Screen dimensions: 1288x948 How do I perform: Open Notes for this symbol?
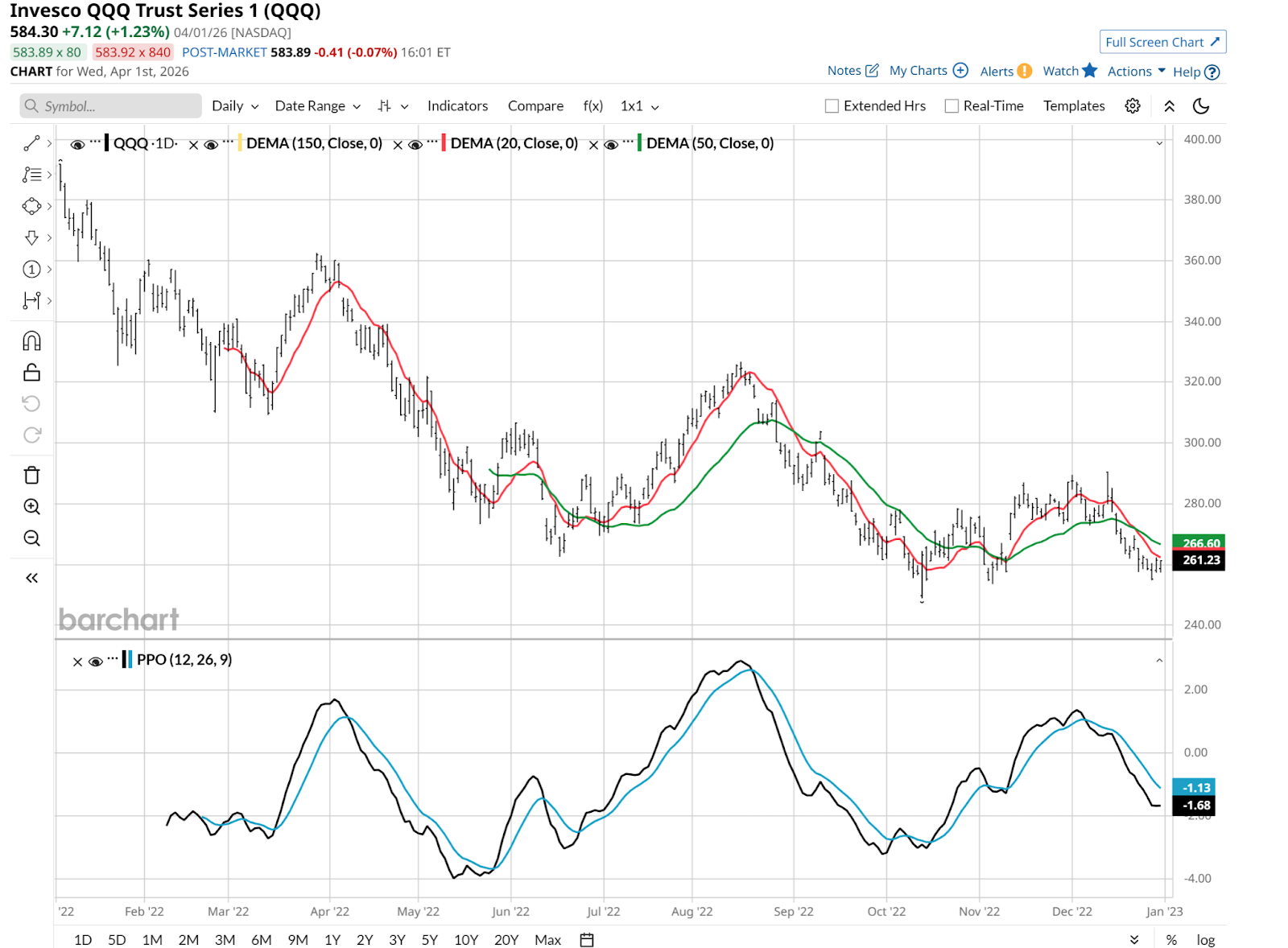pos(852,71)
